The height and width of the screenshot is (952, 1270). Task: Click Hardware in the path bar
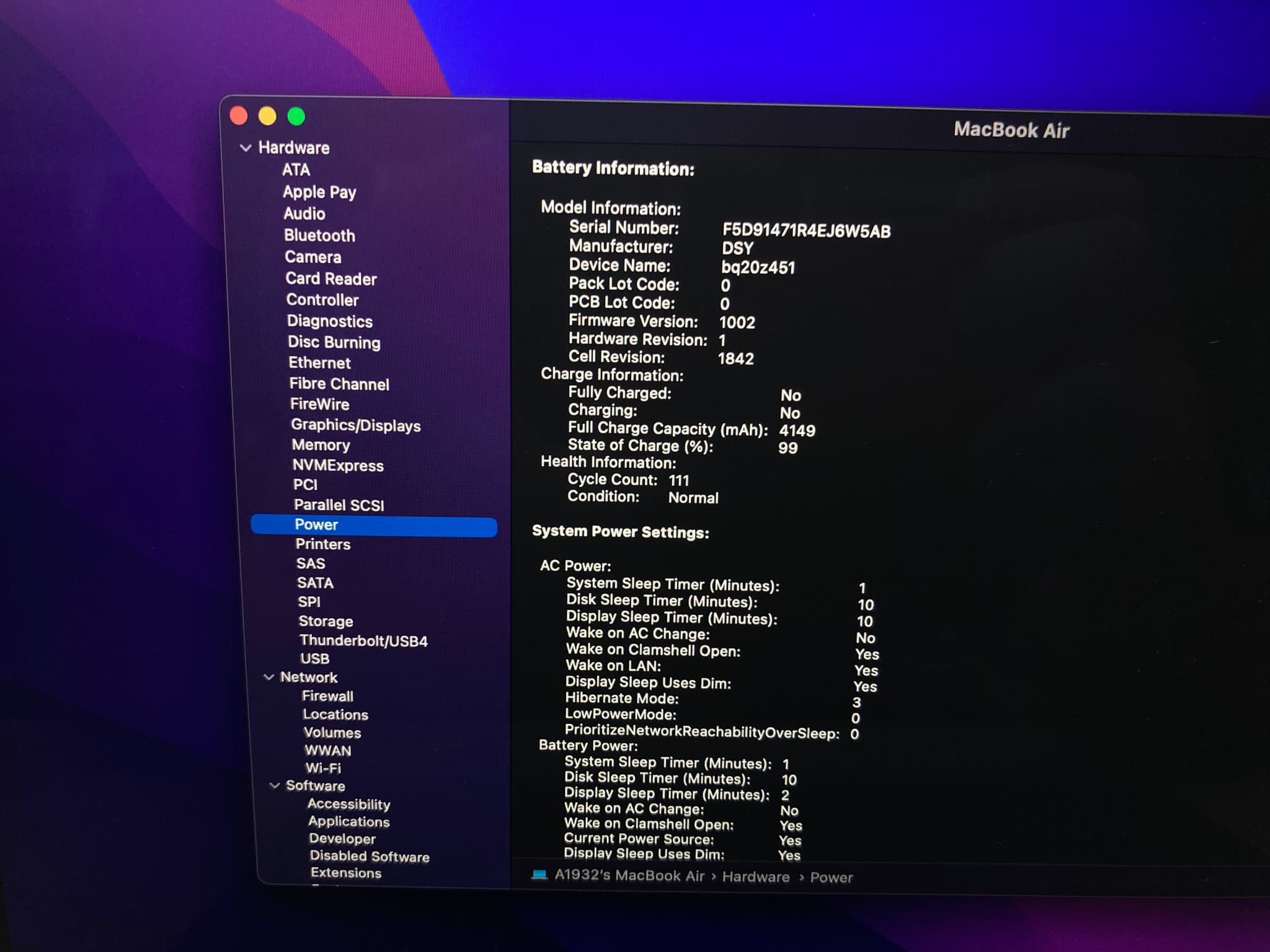[x=755, y=876]
